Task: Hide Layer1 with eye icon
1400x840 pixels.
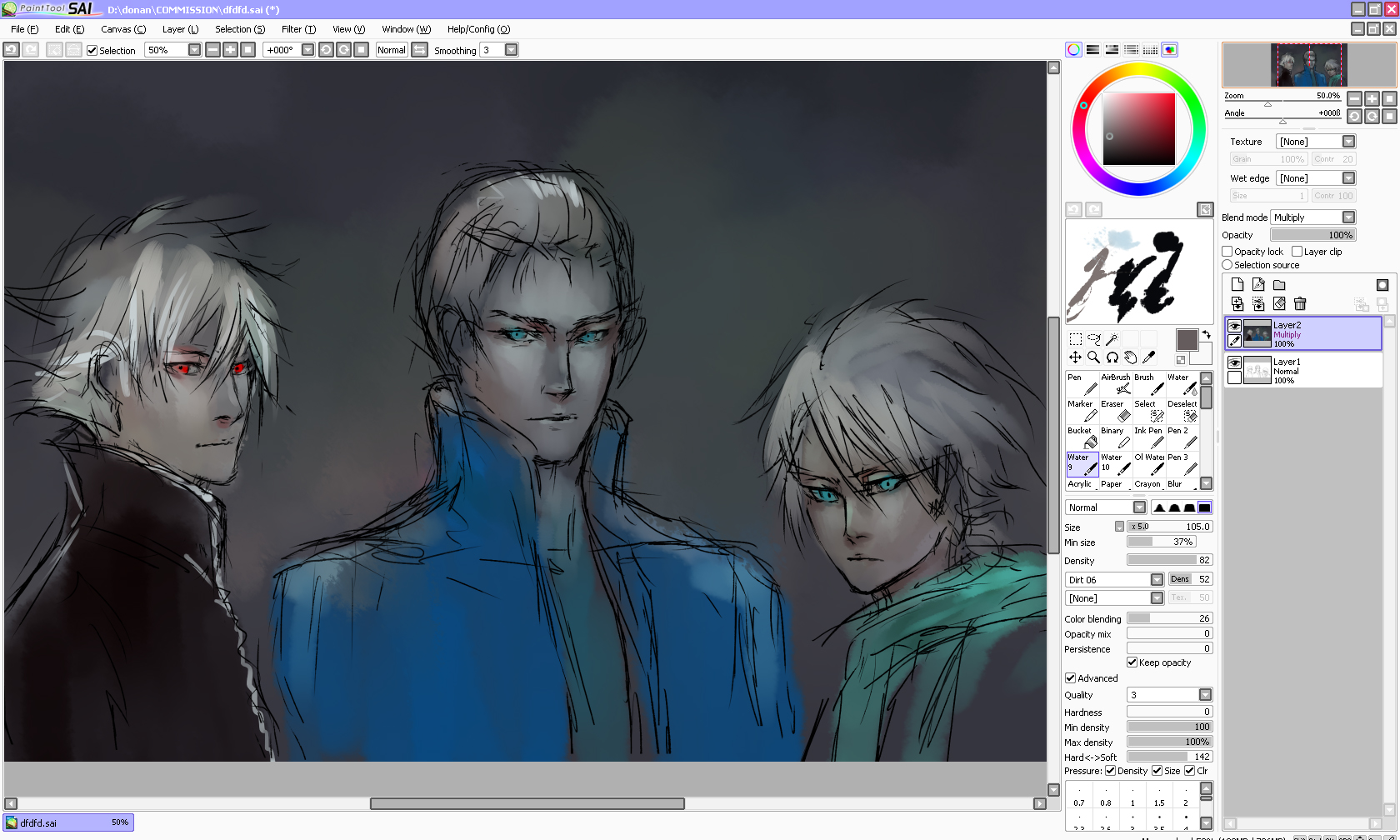Action: (x=1235, y=363)
